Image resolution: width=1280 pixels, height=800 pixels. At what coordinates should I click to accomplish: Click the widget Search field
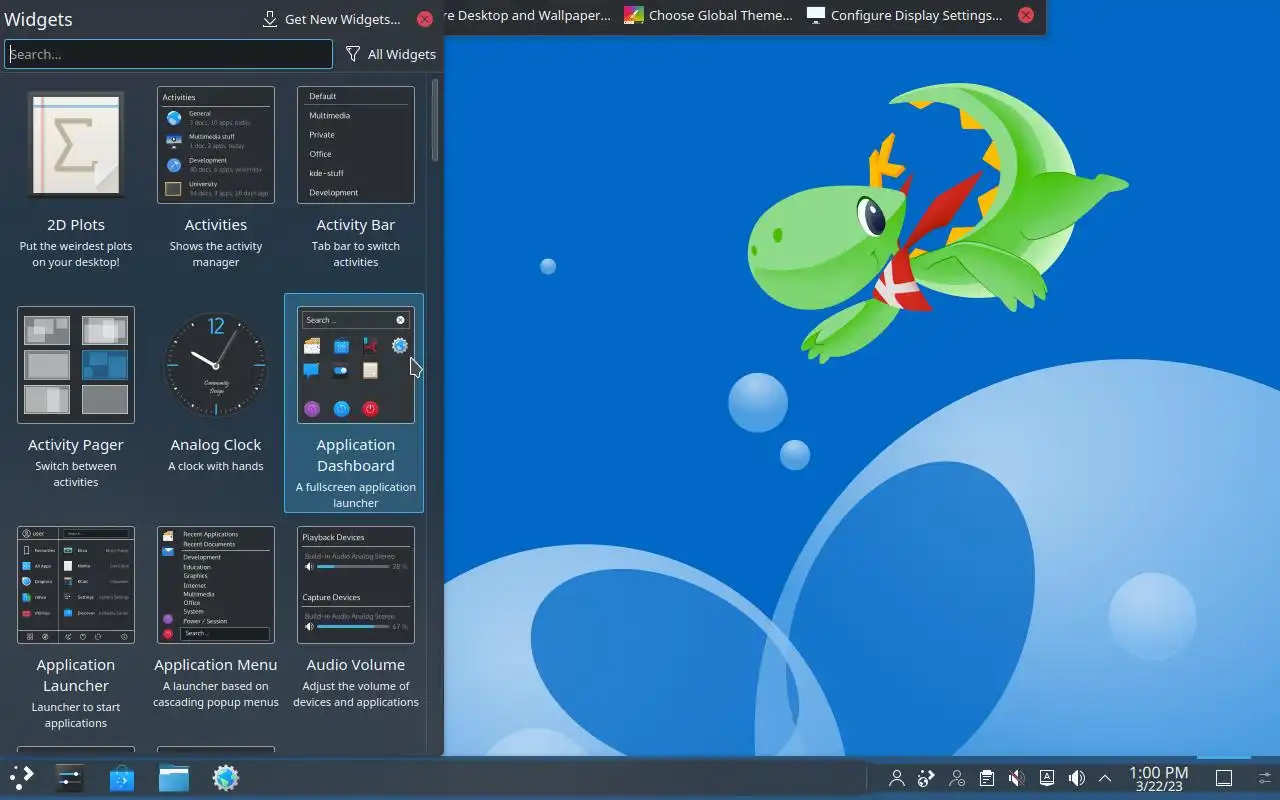point(168,54)
